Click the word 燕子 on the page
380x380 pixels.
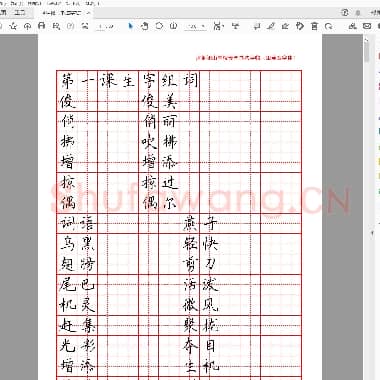point(200,224)
